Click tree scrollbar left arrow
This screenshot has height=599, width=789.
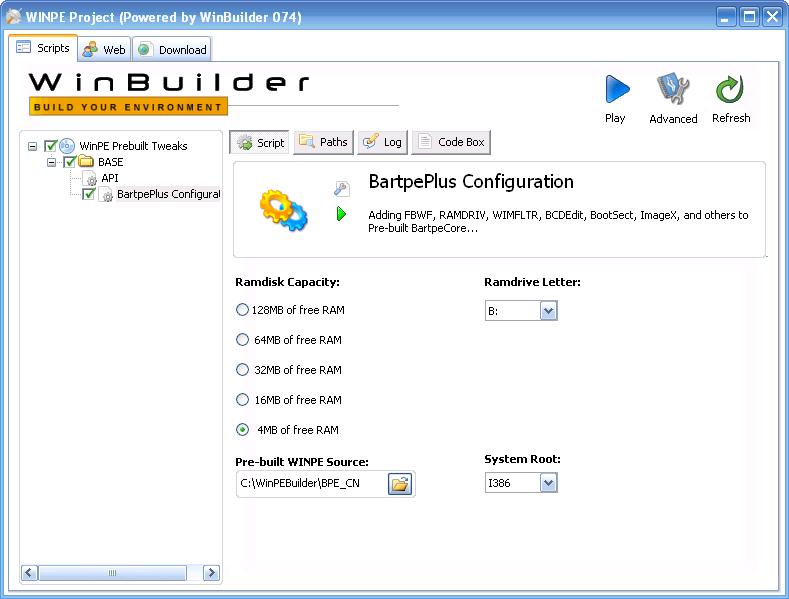tap(29, 573)
